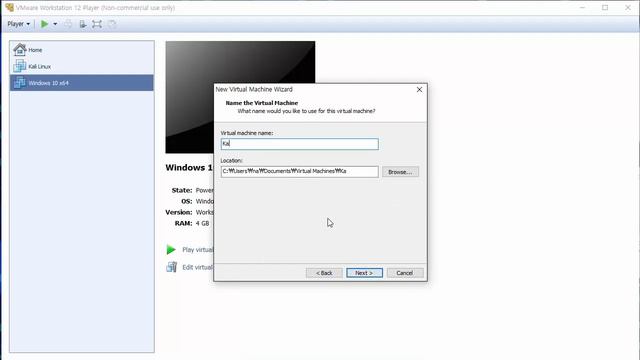The height and width of the screenshot is (360, 640).
Task: Click the Kali Linux VM icon
Action: tap(19, 66)
